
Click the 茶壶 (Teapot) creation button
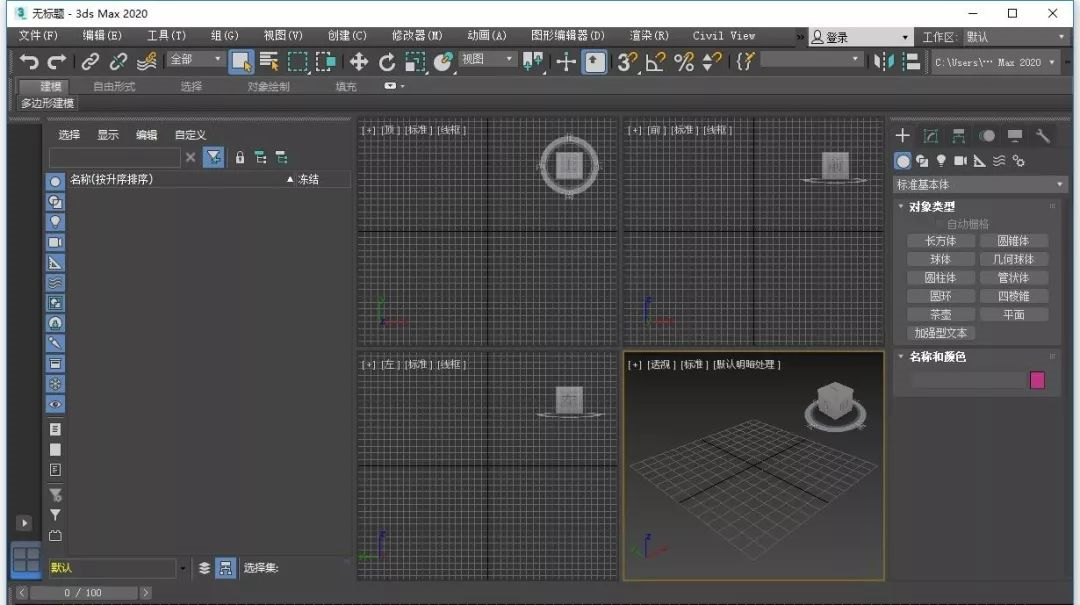(x=940, y=314)
